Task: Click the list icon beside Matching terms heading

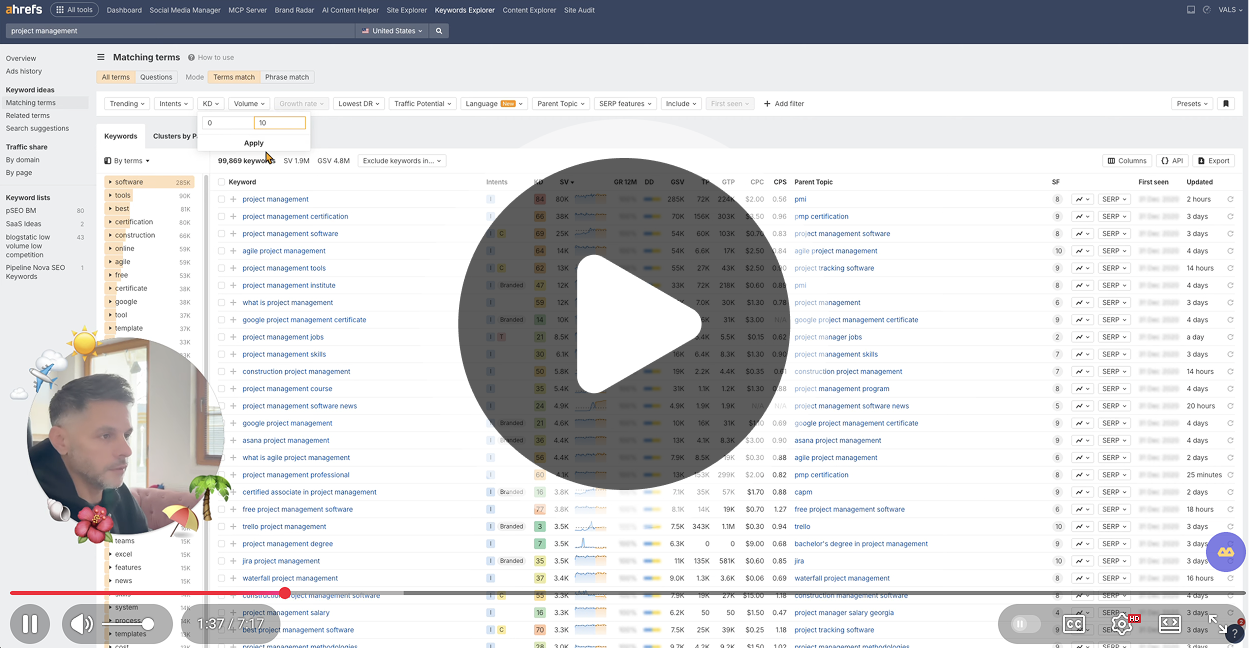Action: click(x=100, y=57)
